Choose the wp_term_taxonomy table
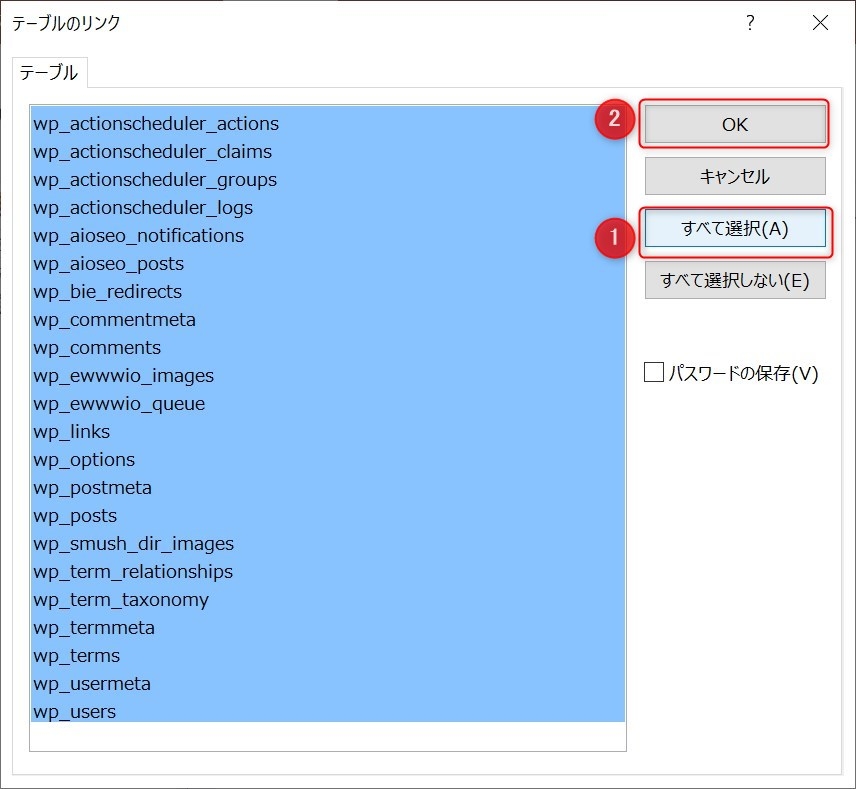856x789 pixels. coord(121,600)
